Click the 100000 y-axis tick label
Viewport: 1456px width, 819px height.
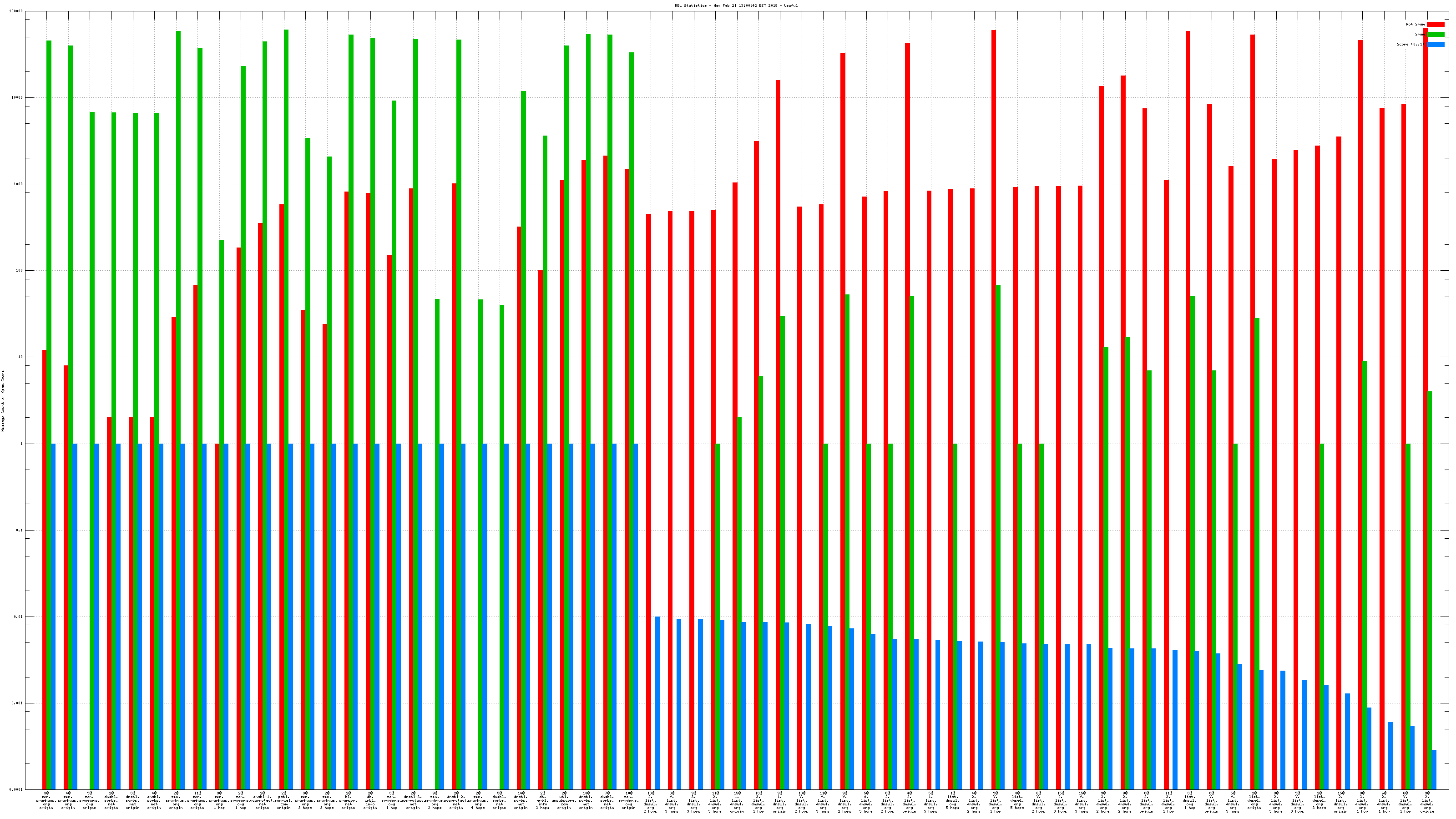click(16, 11)
